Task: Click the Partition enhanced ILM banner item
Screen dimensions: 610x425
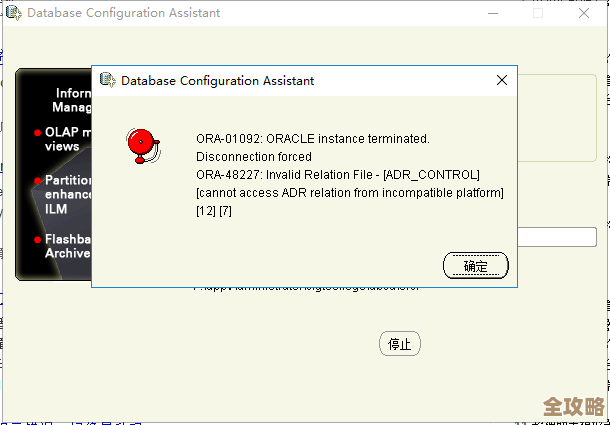Action: 63,194
